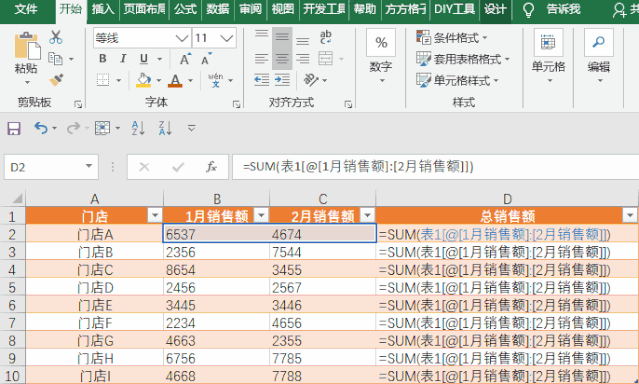Image resolution: width=639 pixels, height=384 pixels.
Task: Open Clipboard pane launcher
Action: tap(78, 104)
